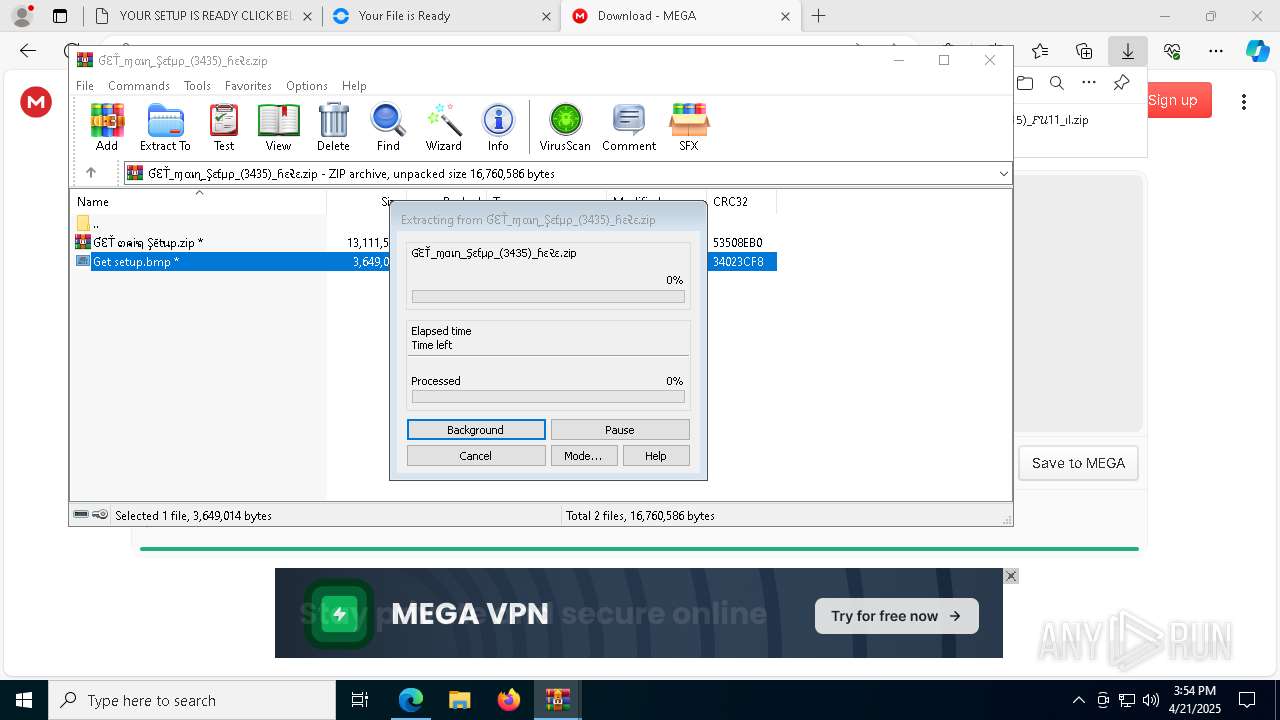Click the Edge downloads arrow icon
This screenshot has height=720, width=1280.
pyautogui.click(x=1127, y=51)
